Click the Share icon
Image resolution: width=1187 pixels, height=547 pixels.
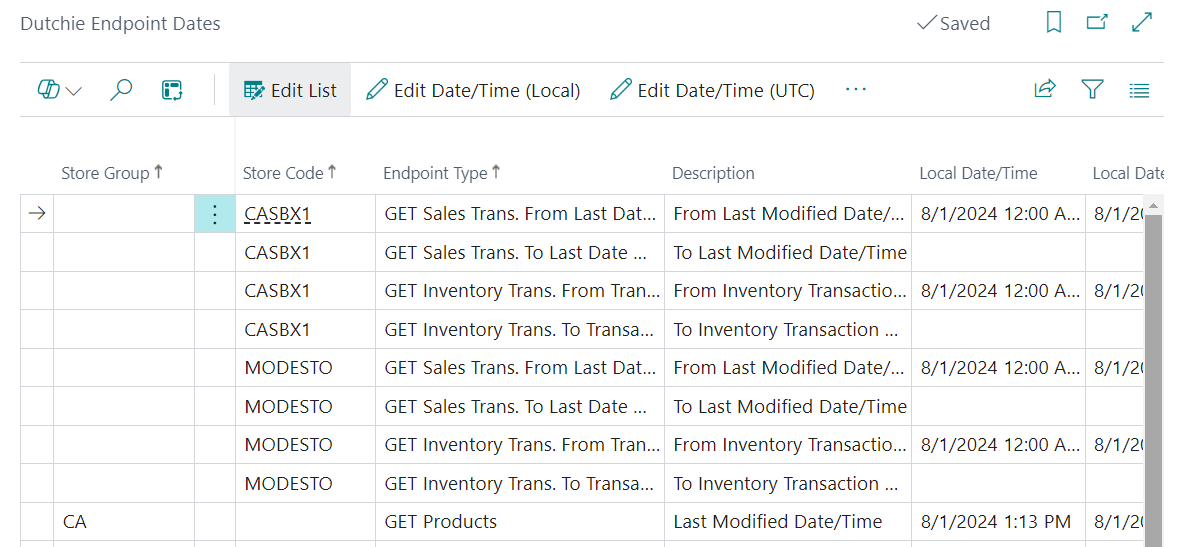(1044, 90)
